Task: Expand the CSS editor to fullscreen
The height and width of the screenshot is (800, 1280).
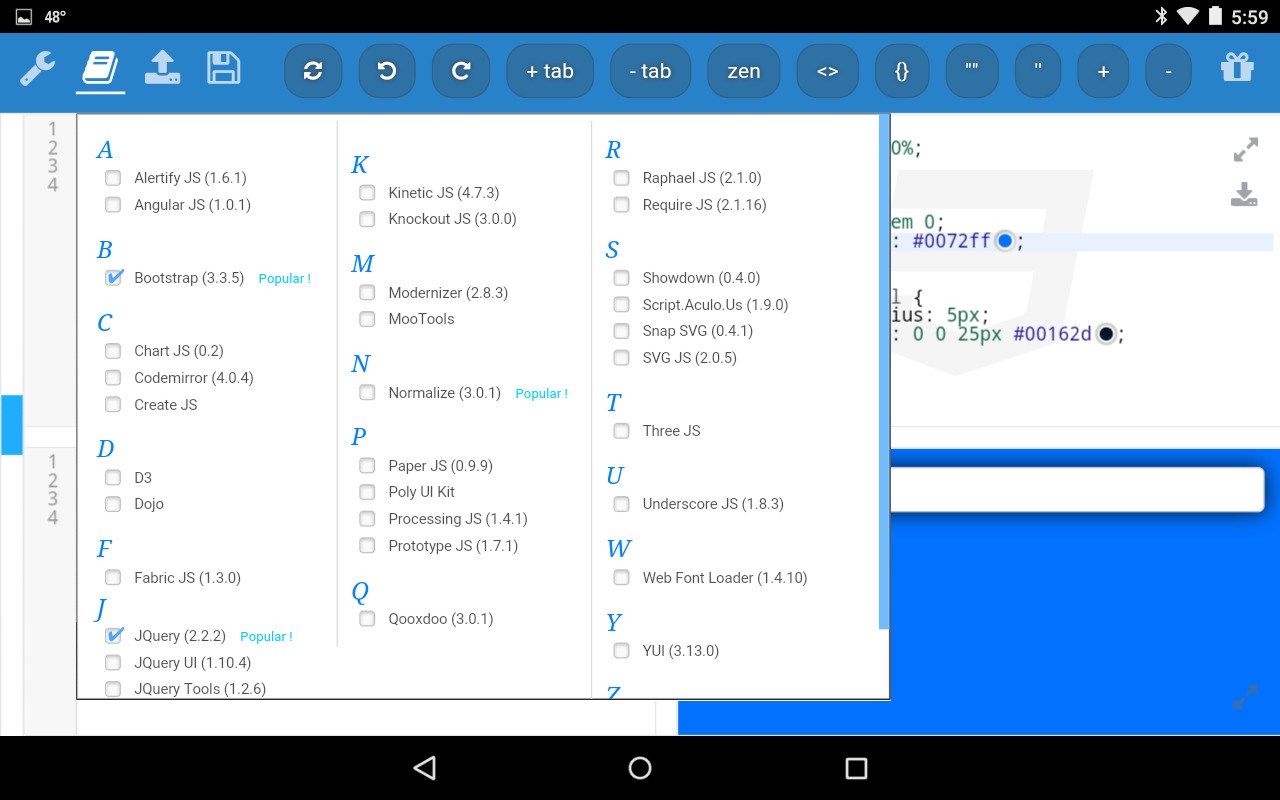Action: (x=1245, y=151)
